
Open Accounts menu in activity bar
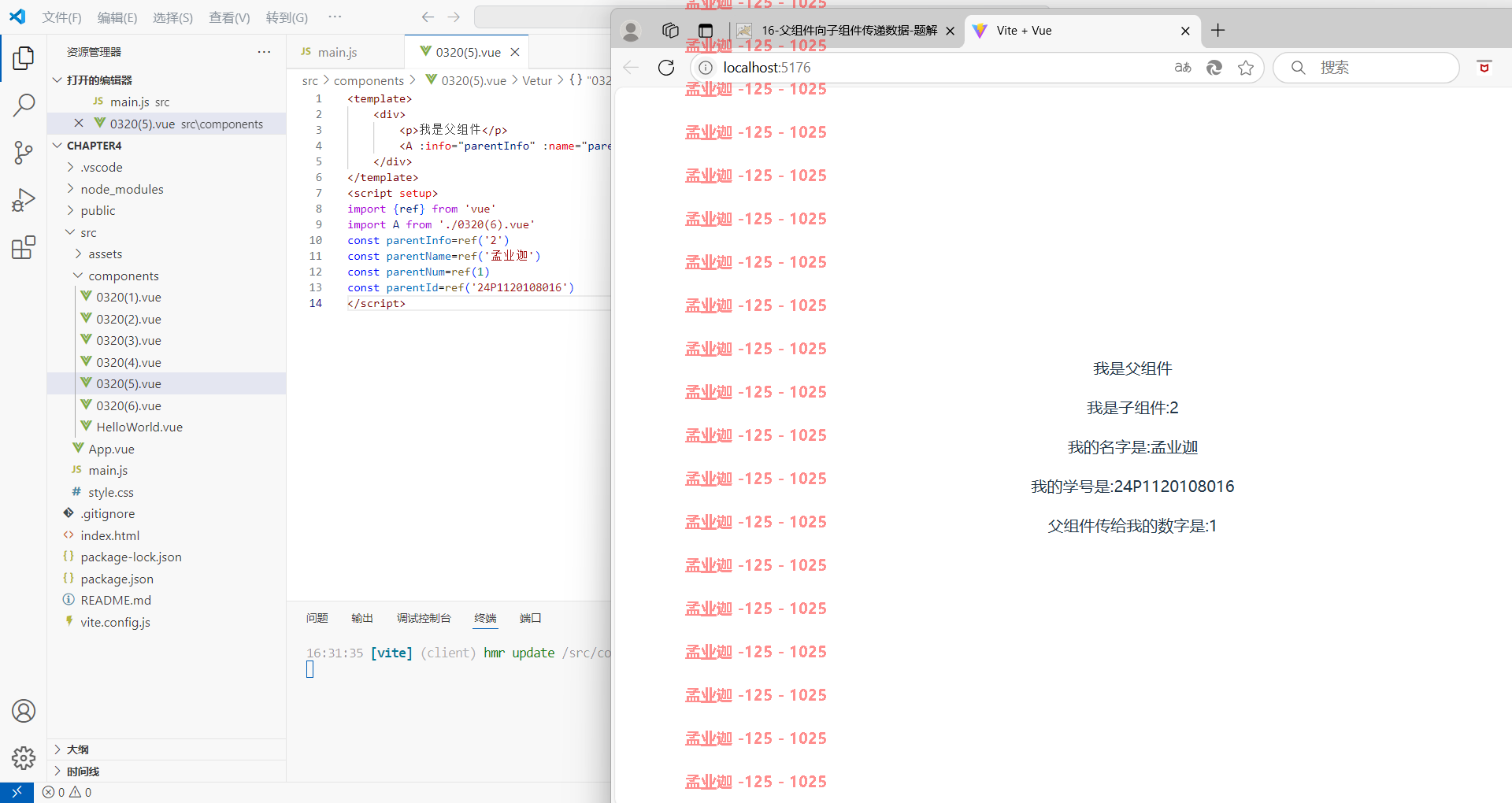tap(24, 711)
